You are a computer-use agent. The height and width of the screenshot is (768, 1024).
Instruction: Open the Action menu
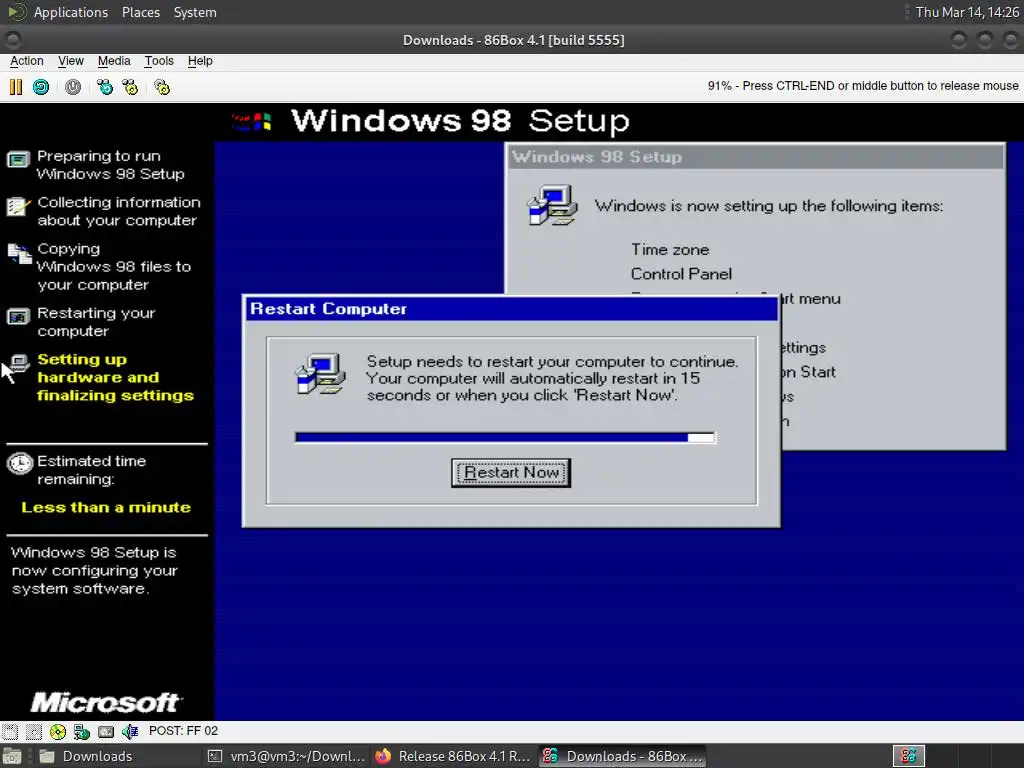click(27, 61)
